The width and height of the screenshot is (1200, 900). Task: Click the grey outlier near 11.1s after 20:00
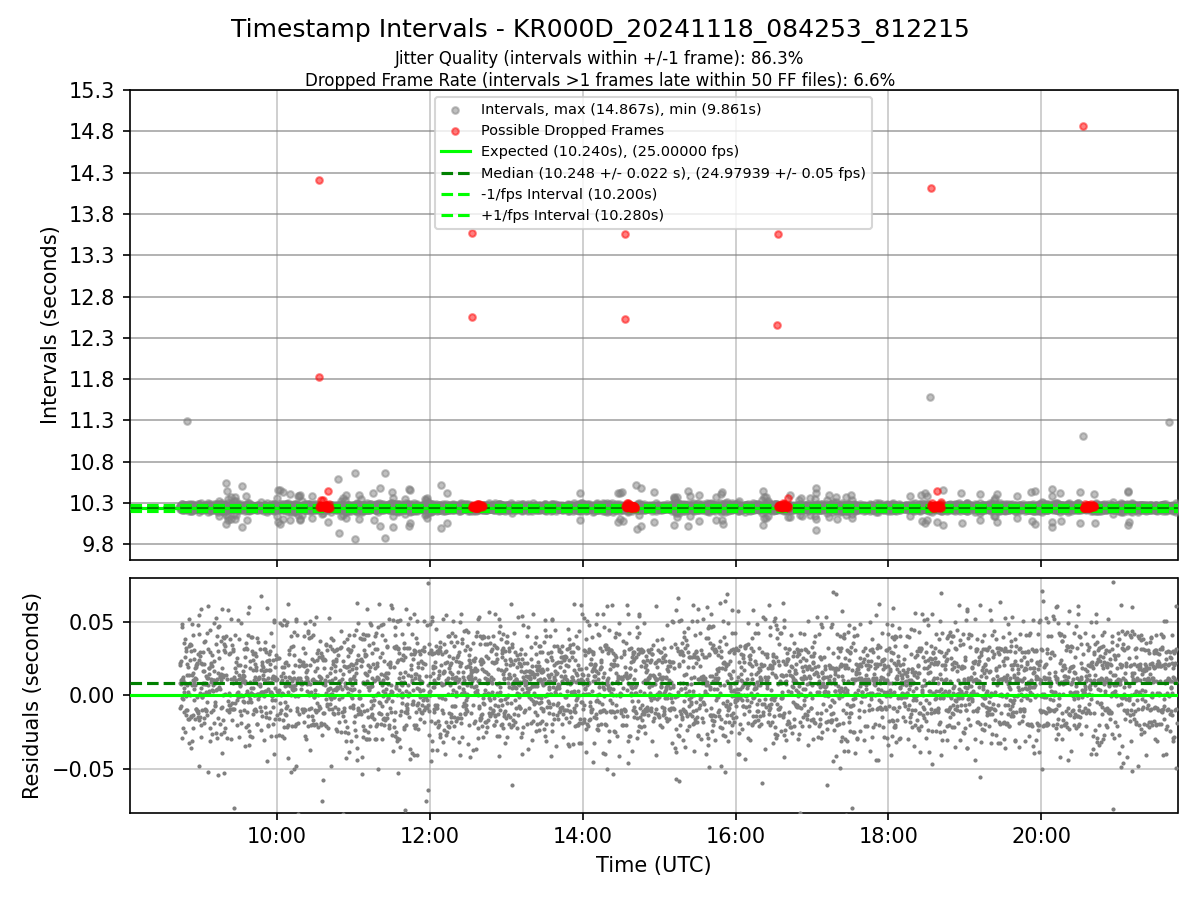pyautogui.click(x=1083, y=436)
